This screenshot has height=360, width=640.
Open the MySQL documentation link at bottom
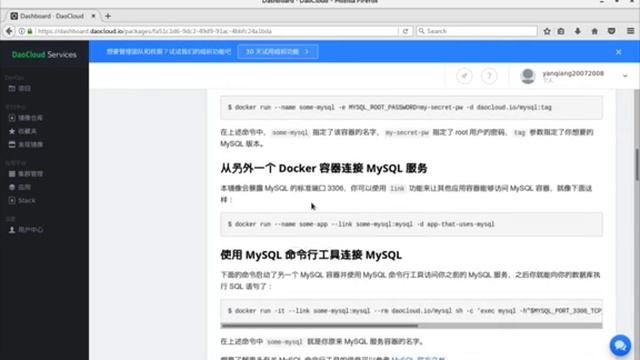pos(418,358)
